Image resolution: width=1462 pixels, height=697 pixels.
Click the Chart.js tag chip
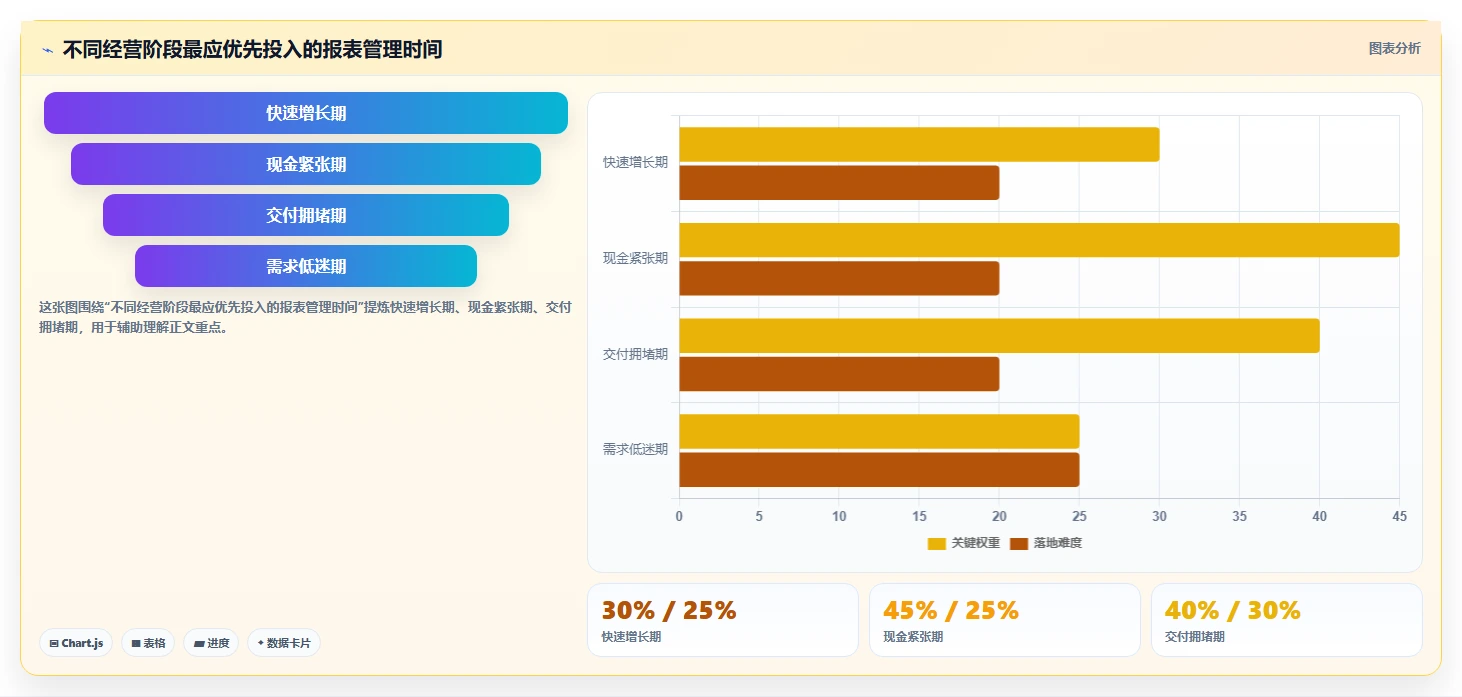click(76, 643)
